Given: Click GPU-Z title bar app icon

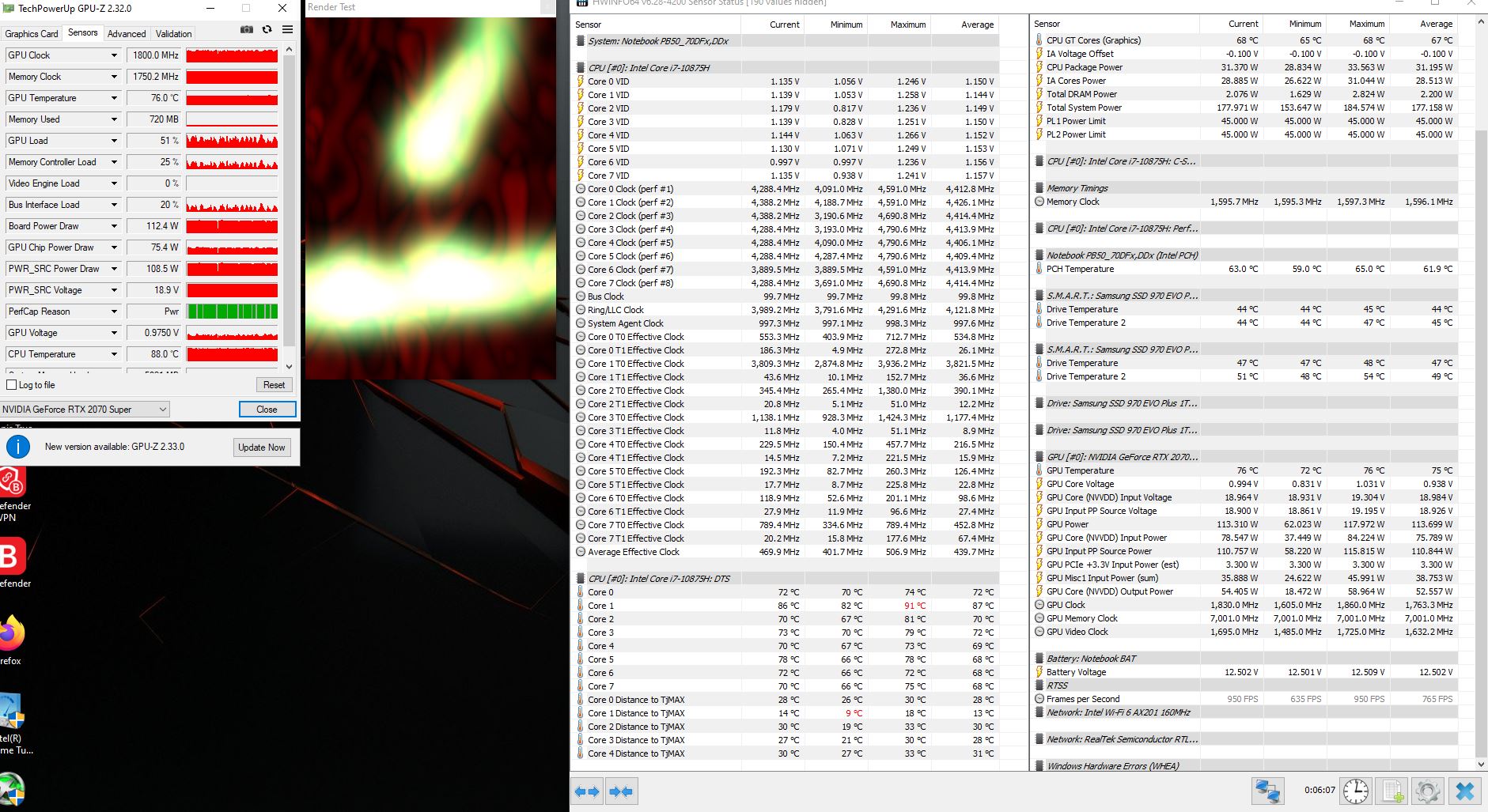Looking at the screenshot, I should tap(9, 9).
